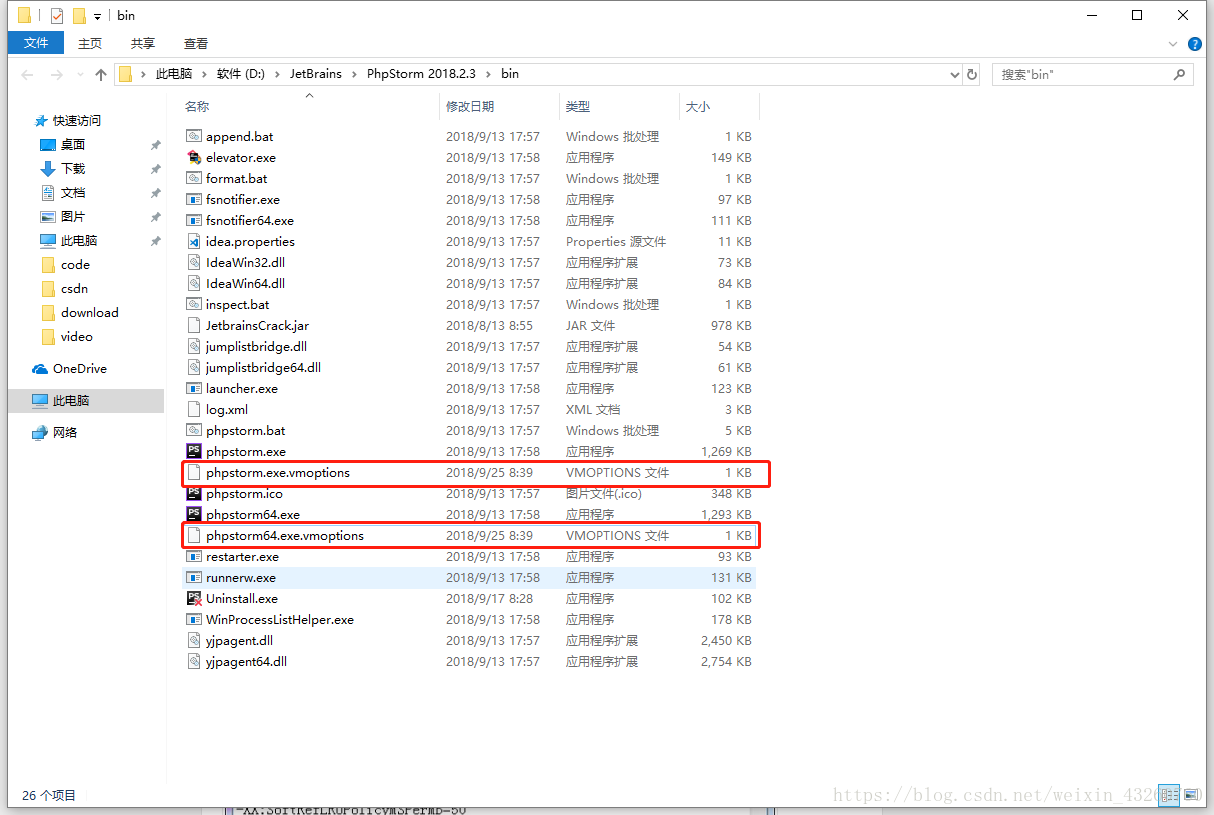Click JetBrains in the address path
The width and height of the screenshot is (1214, 815).
click(316, 74)
